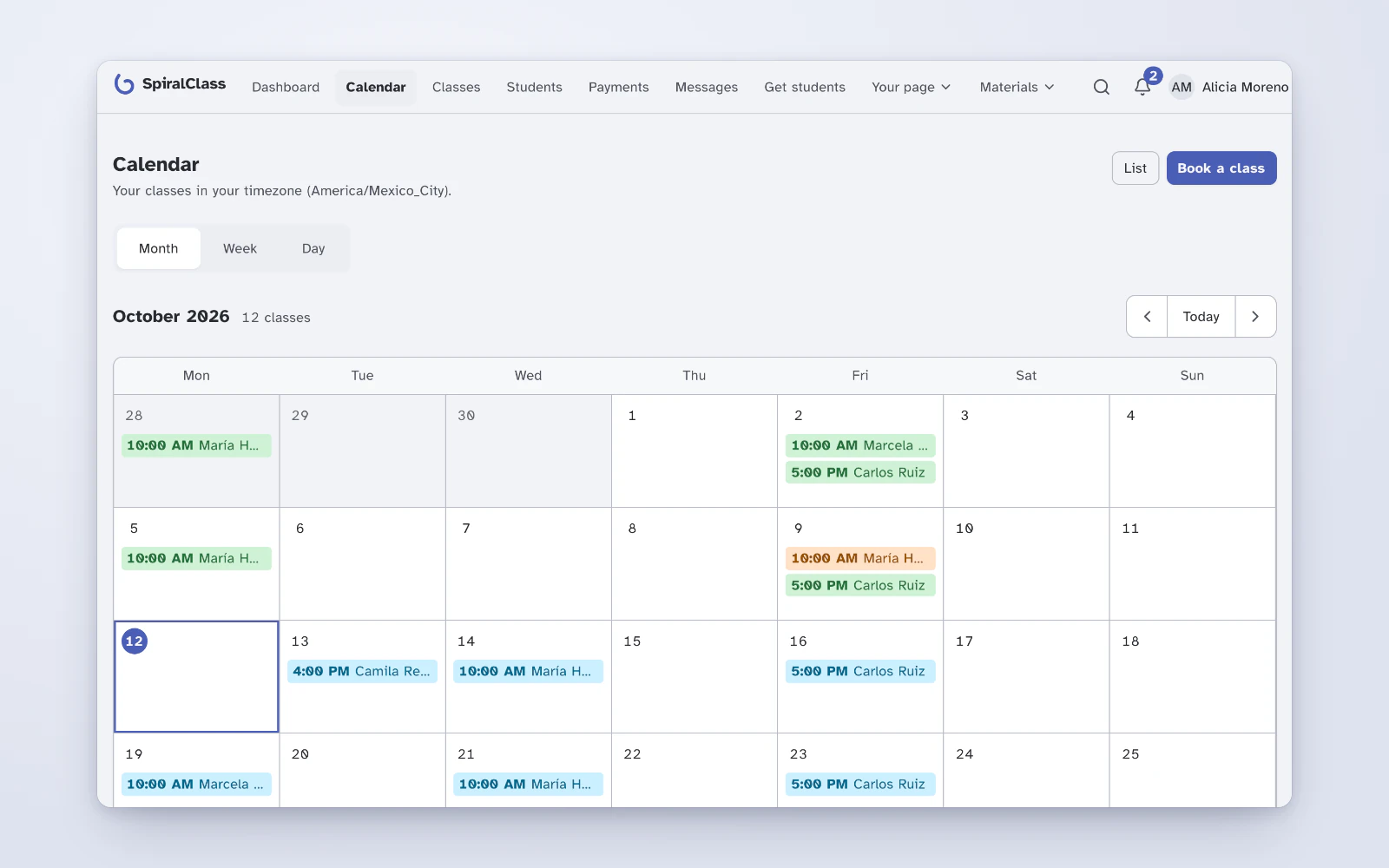1389x868 pixels.
Task: Select date 24 cell
Action: pyautogui.click(x=1026, y=770)
